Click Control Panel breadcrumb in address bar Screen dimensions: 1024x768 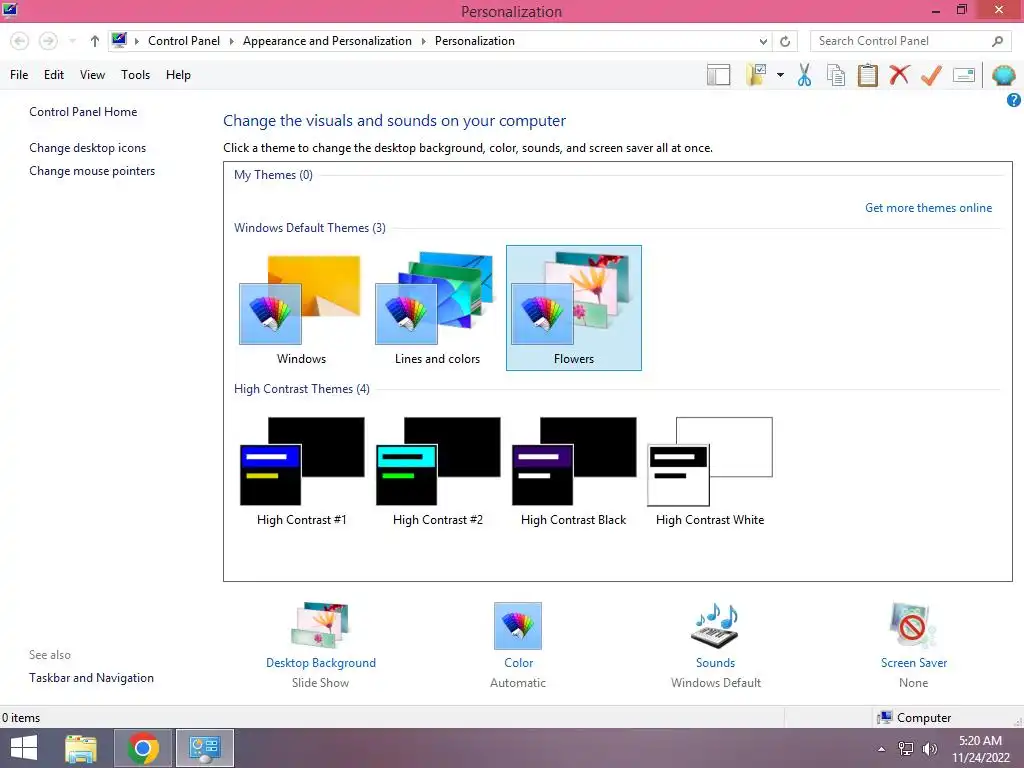[x=184, y=41]
